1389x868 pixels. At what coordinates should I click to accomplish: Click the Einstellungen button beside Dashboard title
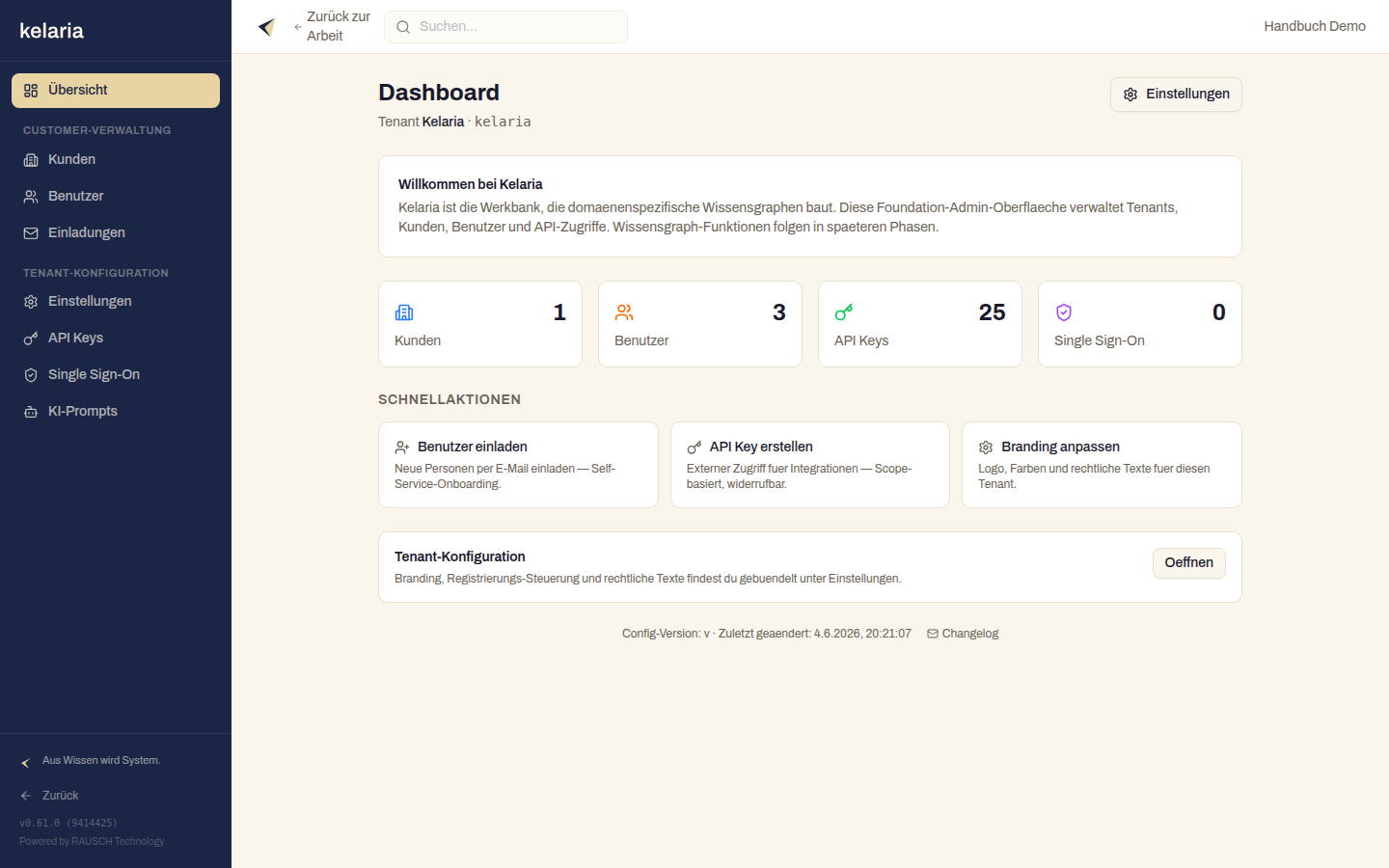pos(1176,95)
